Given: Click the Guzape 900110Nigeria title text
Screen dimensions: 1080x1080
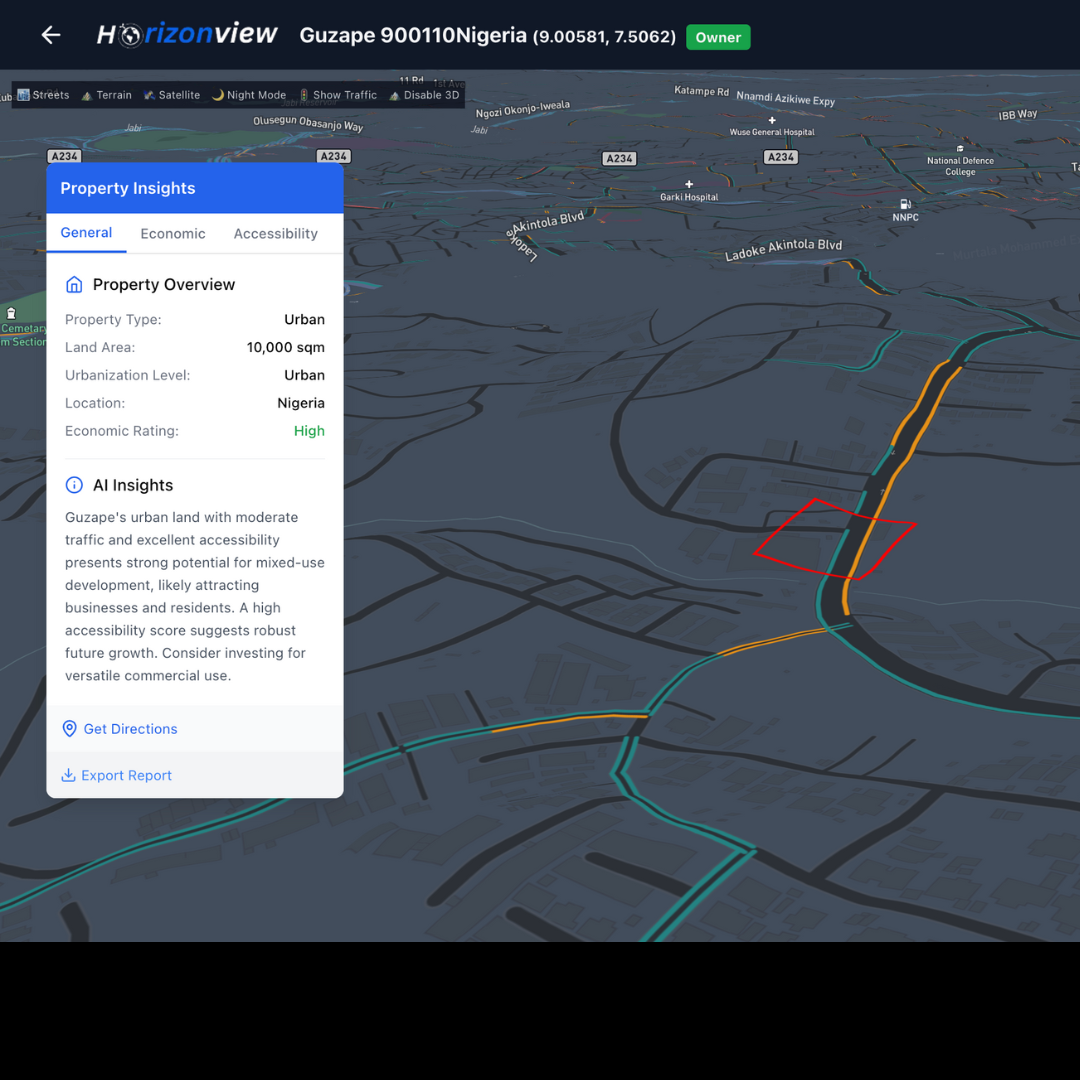Looking at the screenshot, I should click(x=413, y=35).
